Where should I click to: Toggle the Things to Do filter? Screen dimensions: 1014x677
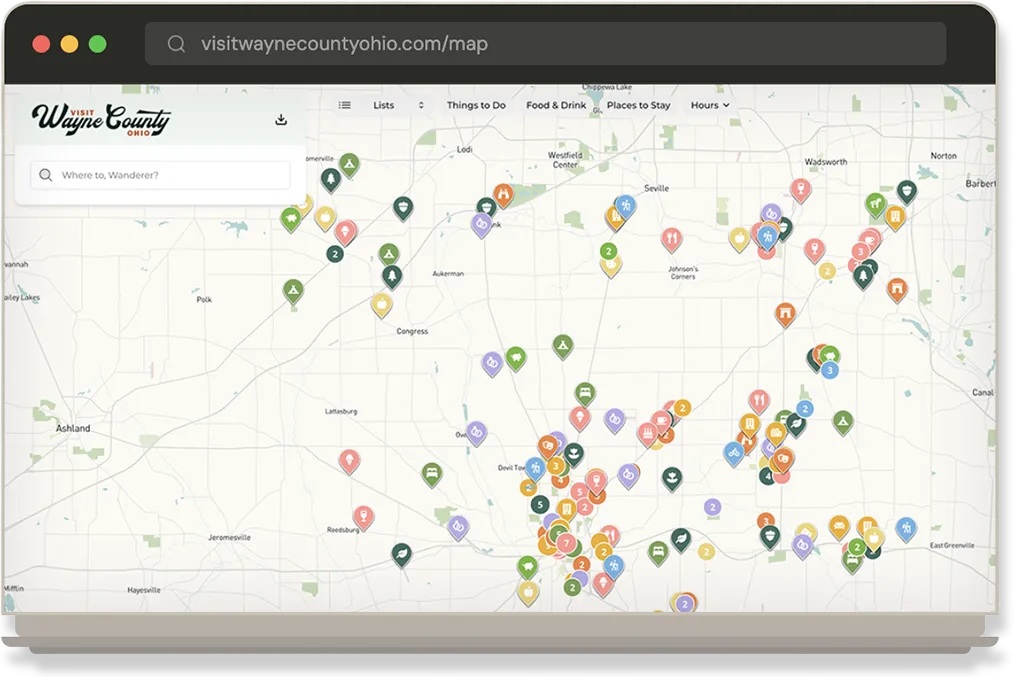tap(476, 105)
